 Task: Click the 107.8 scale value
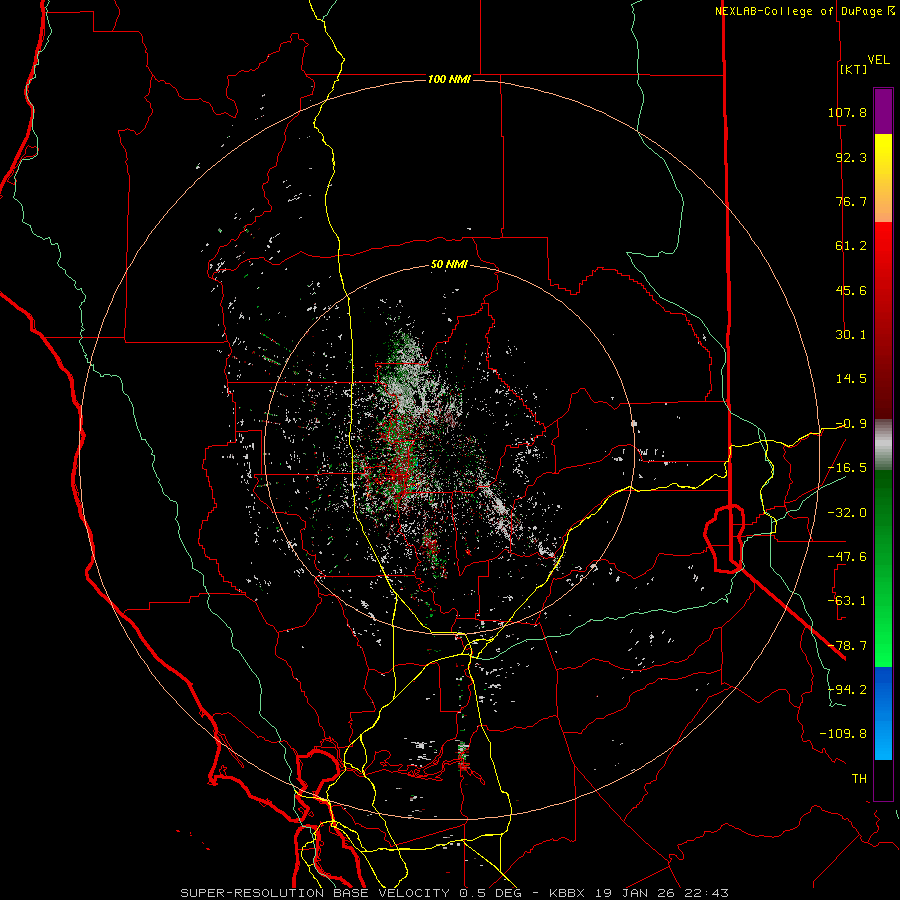(847, 112)
